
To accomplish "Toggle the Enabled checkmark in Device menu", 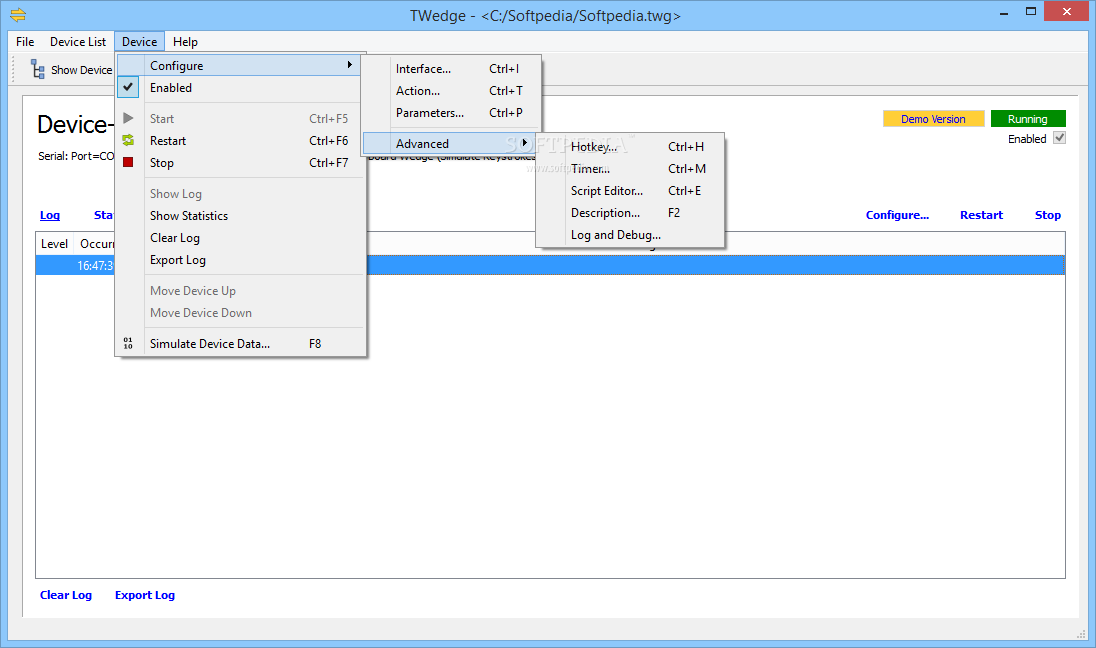I will (128, 87).
